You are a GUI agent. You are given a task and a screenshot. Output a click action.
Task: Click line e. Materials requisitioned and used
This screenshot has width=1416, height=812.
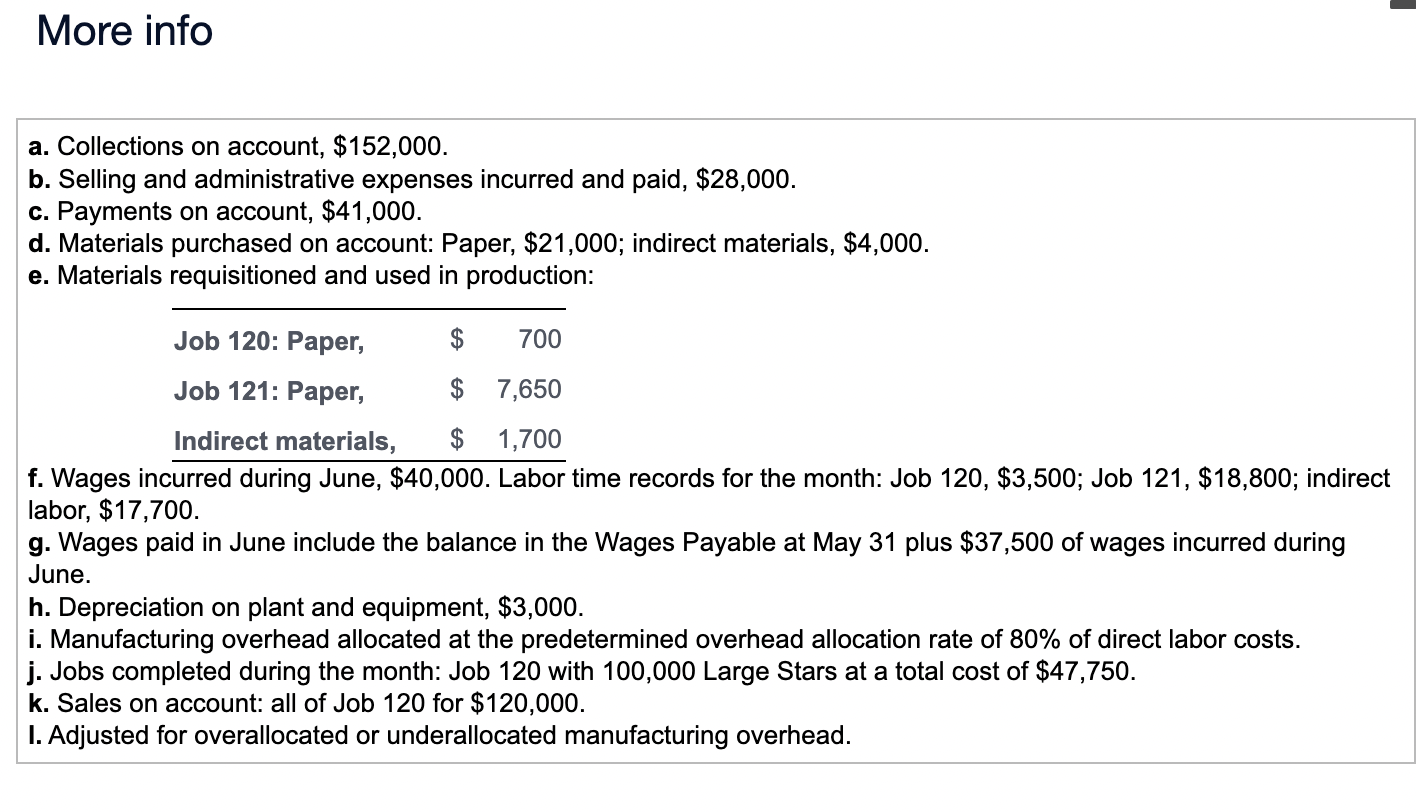click(311, 275)
